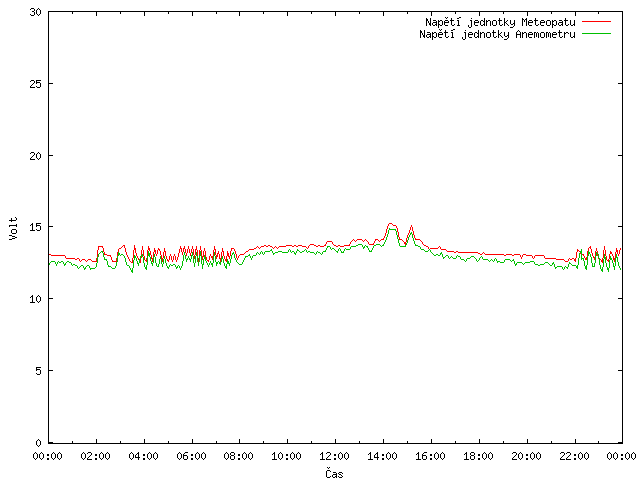Click the y-axis value 20
Screen dimensions: 640x480
pyautogui.click(x=36, y=156)
